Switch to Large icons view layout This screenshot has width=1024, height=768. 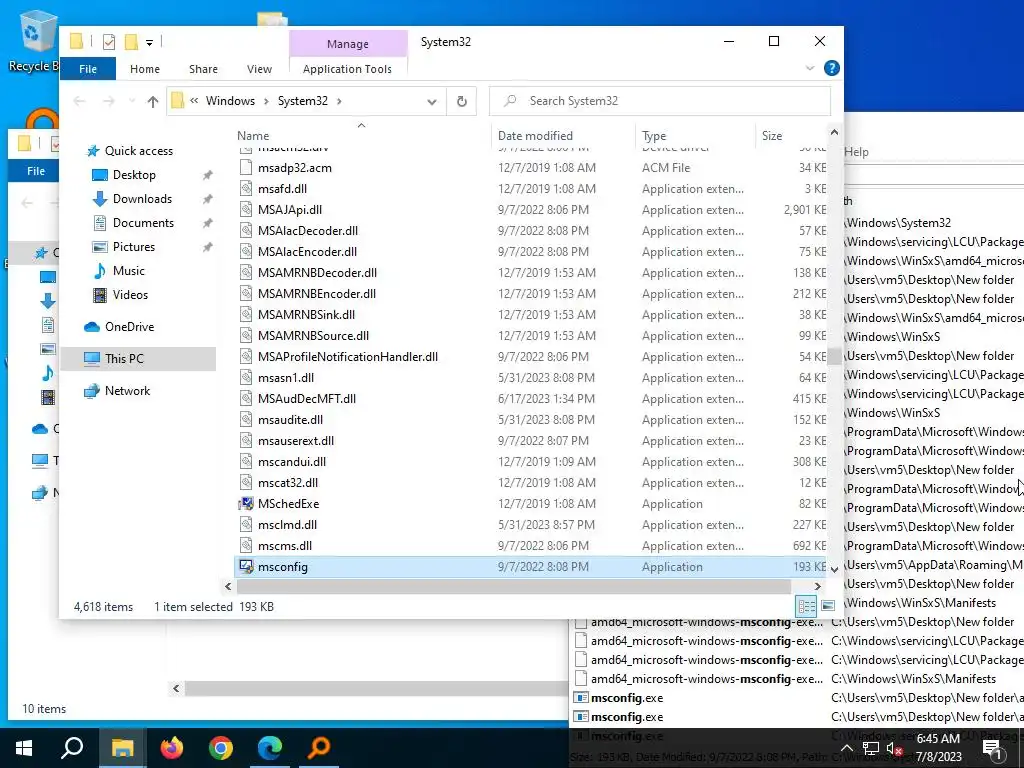827,606
